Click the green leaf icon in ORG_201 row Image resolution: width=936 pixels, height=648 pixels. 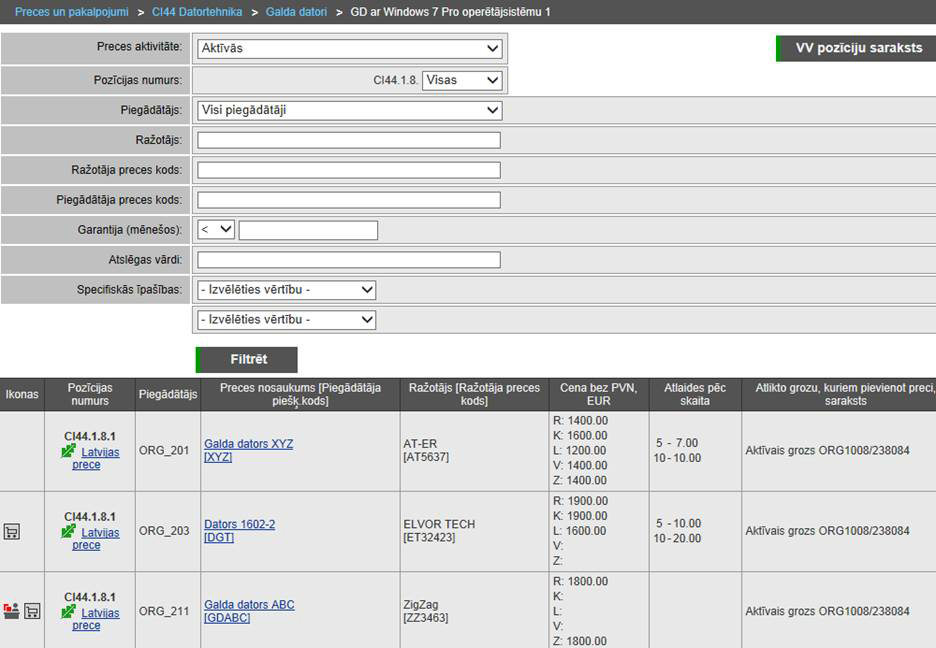point(68,452)
